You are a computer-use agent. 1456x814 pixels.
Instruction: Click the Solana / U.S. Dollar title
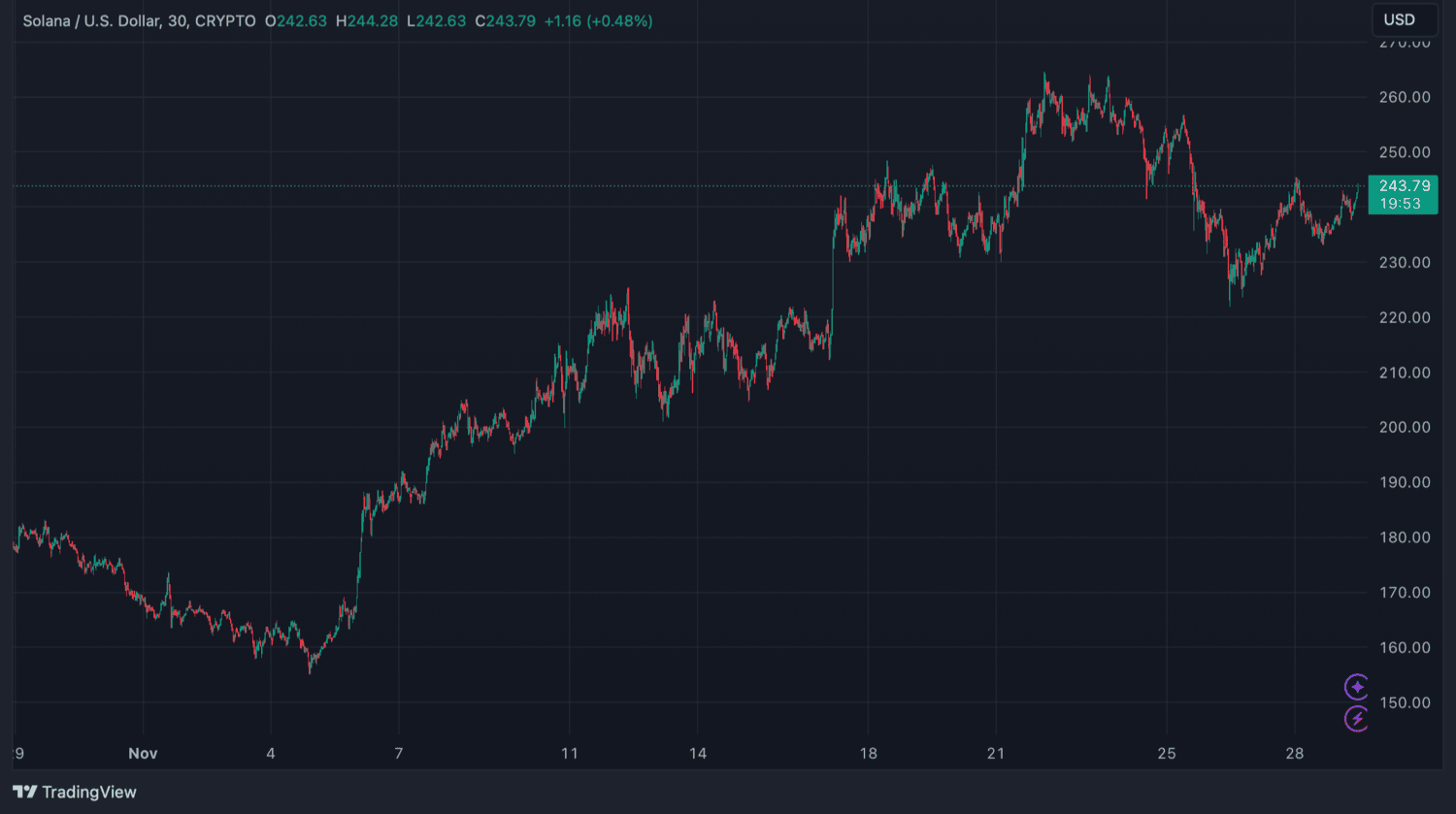point(91,20)
